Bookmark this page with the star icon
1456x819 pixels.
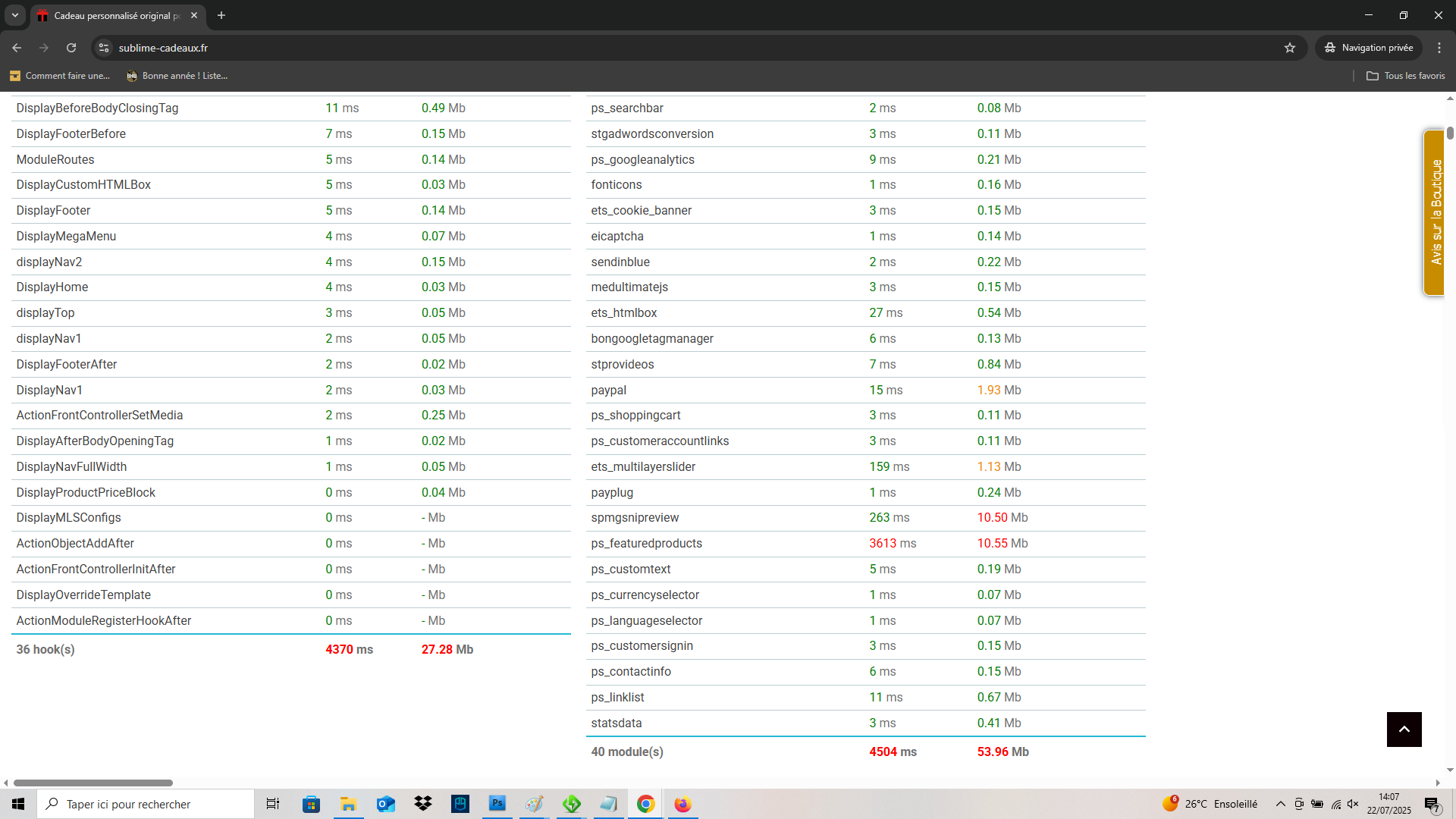1290,48
